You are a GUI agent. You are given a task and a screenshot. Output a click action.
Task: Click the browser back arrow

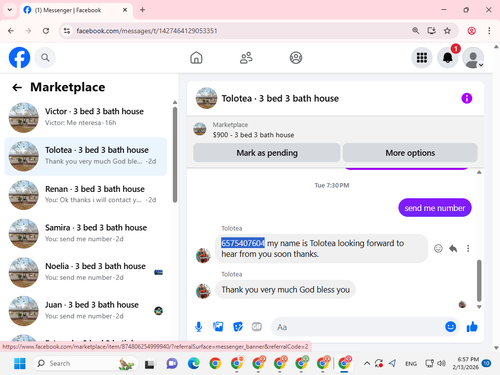tap(11, 31)
